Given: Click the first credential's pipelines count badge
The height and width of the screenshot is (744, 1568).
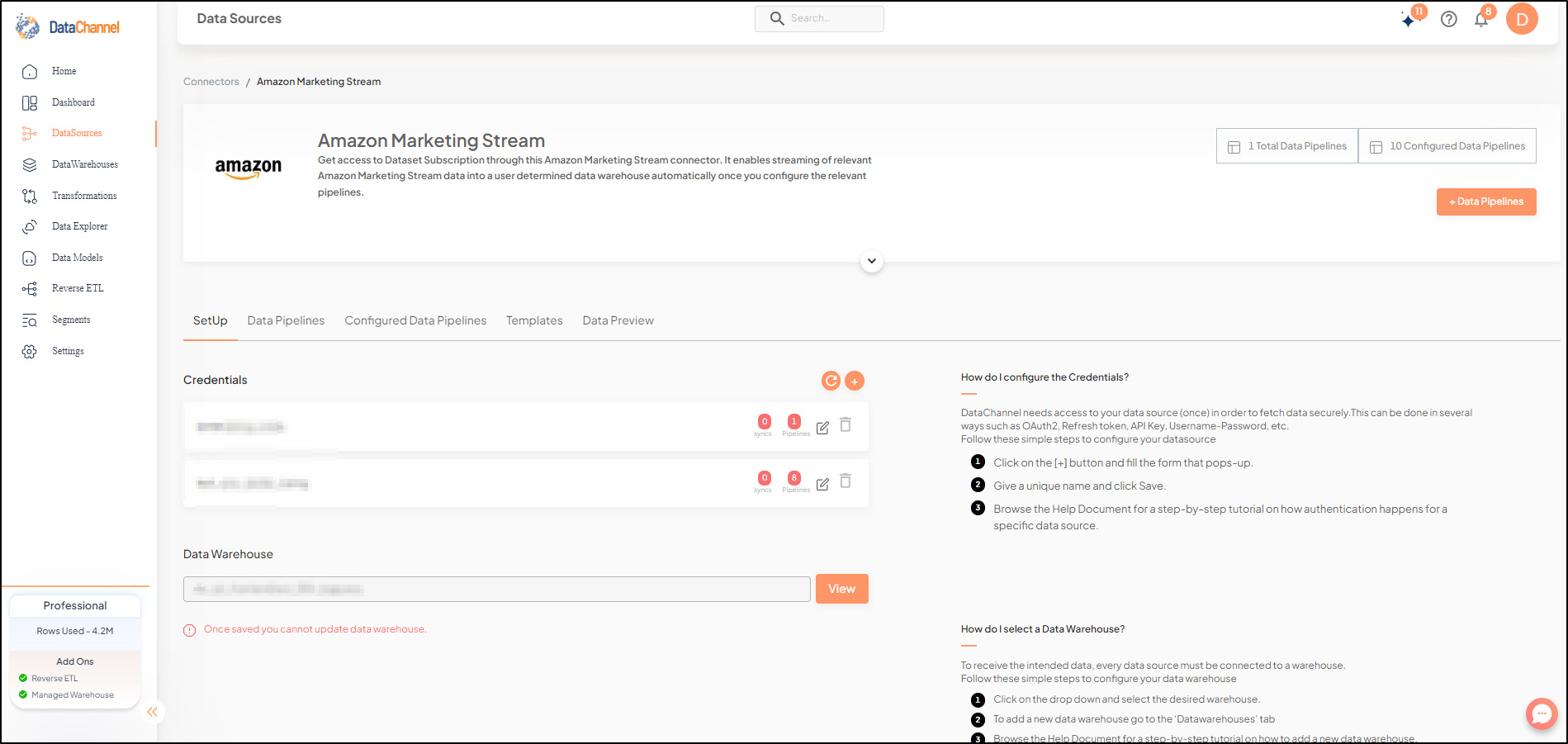Looking at the screenshot, I should (794, 422).
